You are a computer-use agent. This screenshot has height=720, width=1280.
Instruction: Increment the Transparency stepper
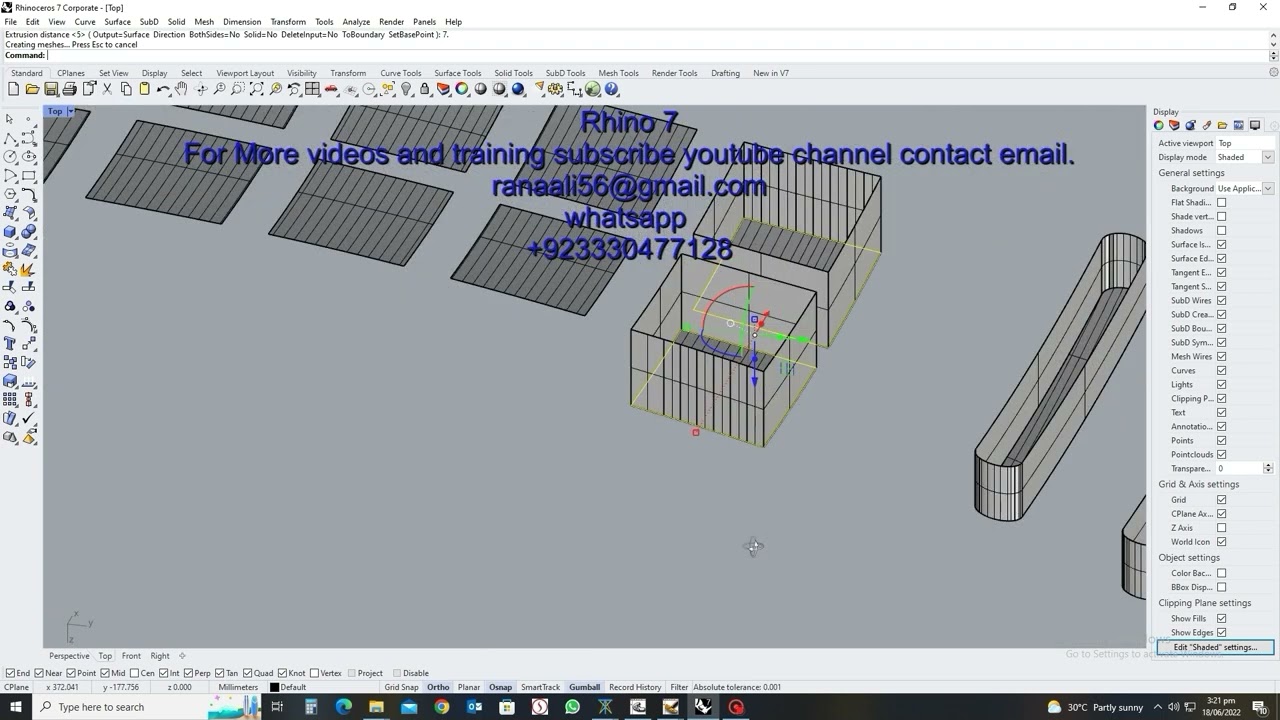click(1268, 465)
